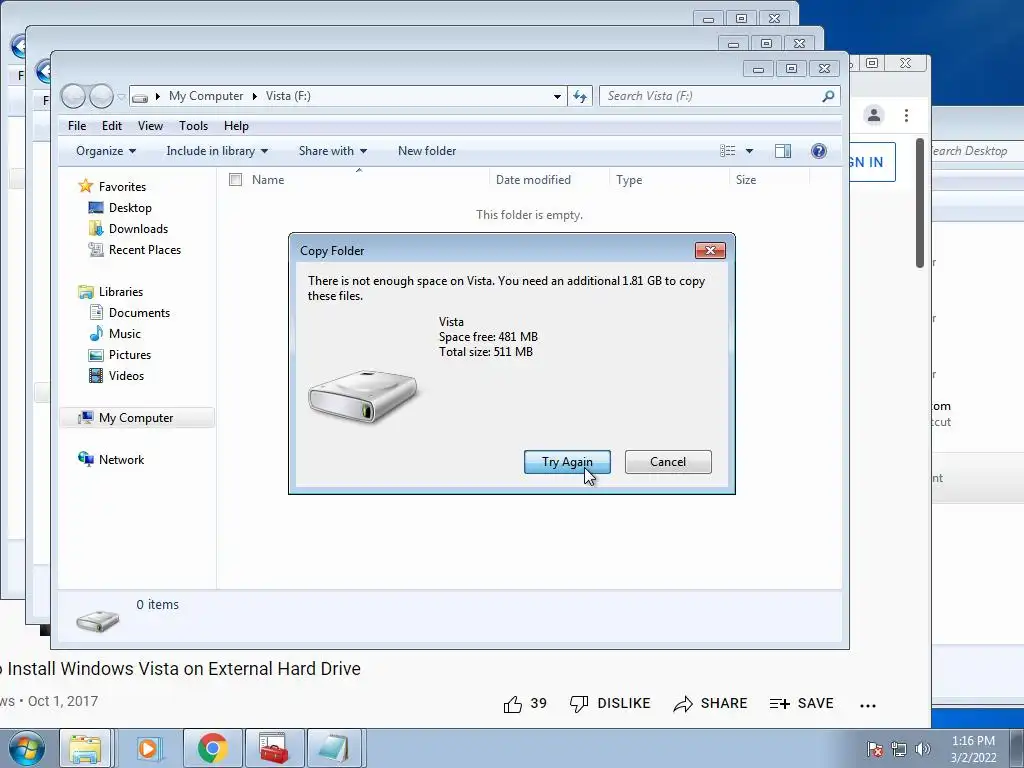This screenshot has width=1024, height=768.
Task: Open the File menu
Action: tap(77, 125)
